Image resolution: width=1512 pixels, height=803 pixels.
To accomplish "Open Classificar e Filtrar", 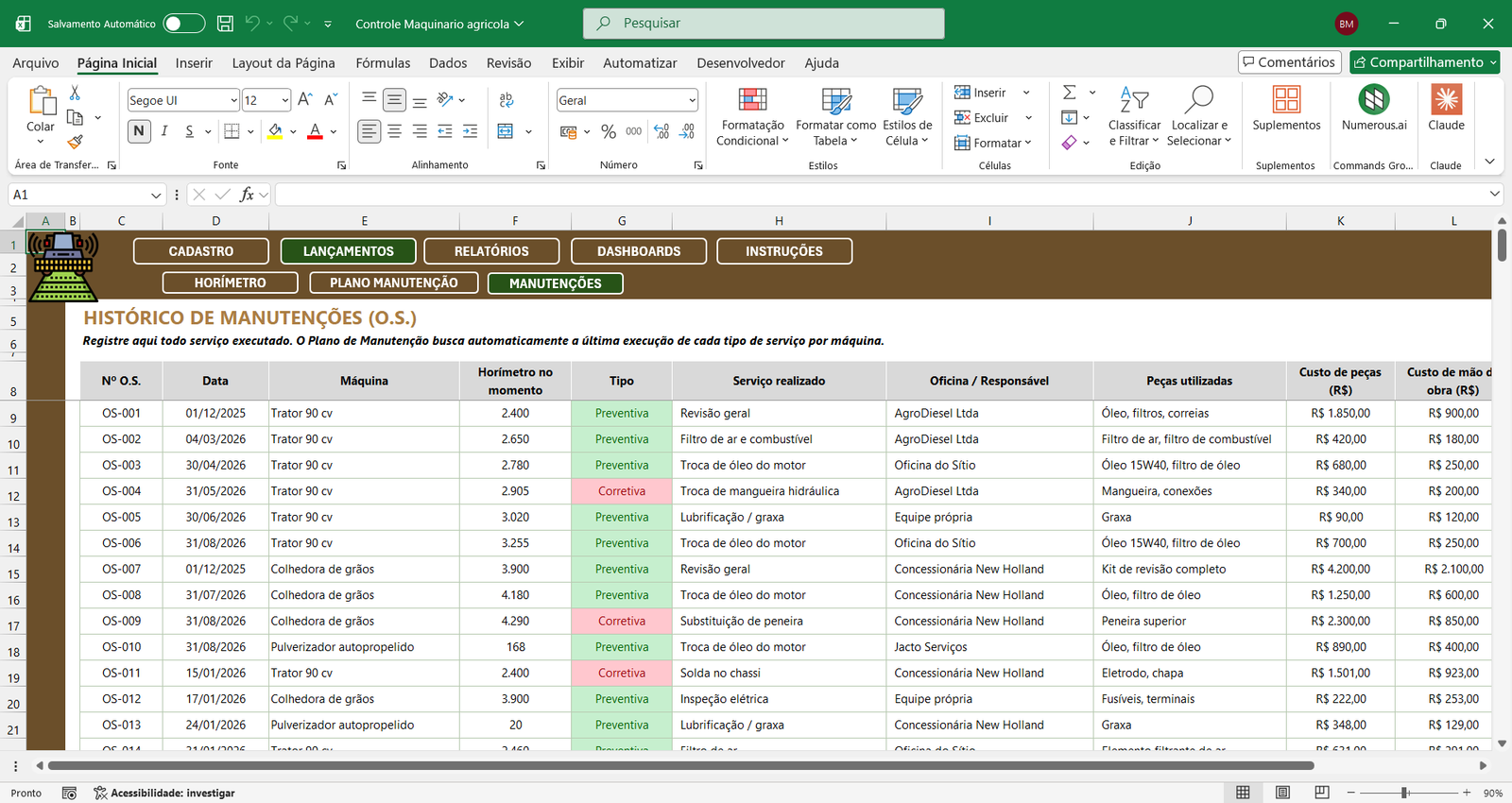I will [x=1134, y=117].
